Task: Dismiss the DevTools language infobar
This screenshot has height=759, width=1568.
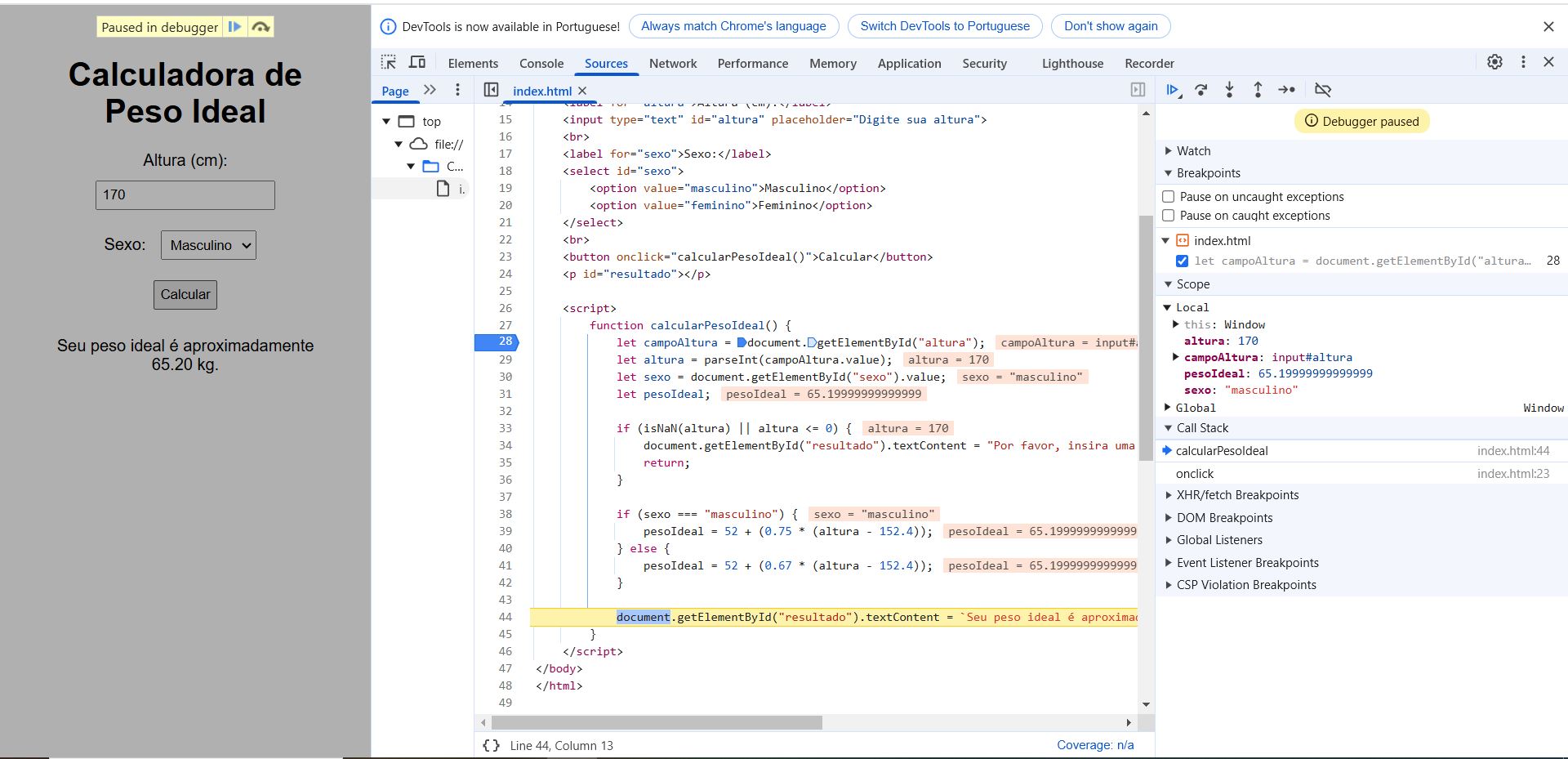Action: [1548, 26]
